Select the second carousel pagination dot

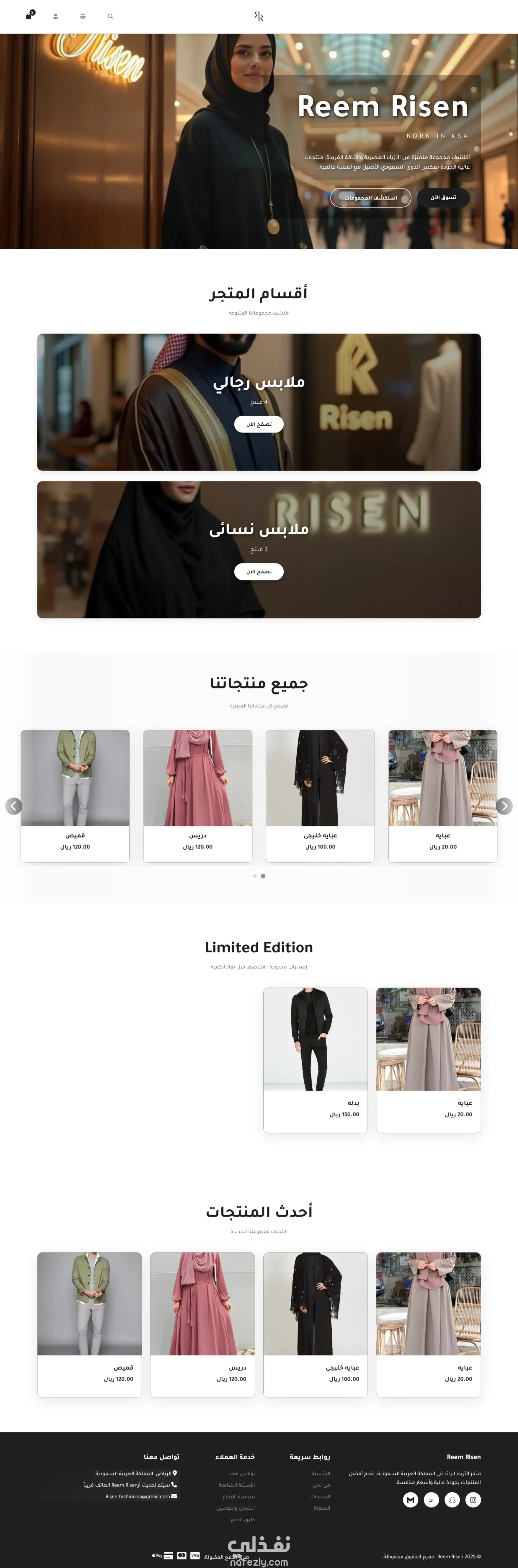point(263,876)
